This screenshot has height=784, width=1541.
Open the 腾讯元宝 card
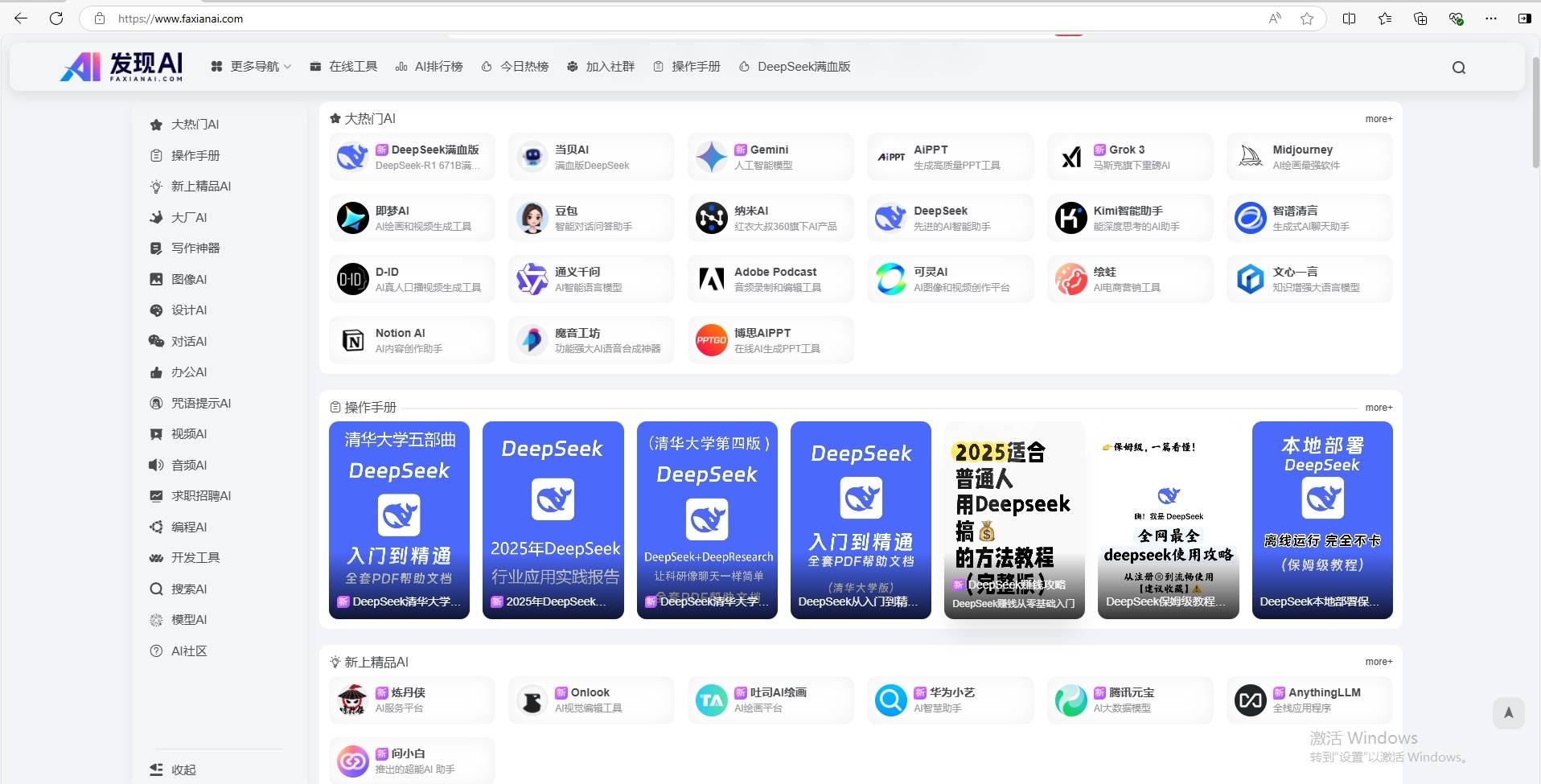pyautogui.click(x=1130, y=700)
